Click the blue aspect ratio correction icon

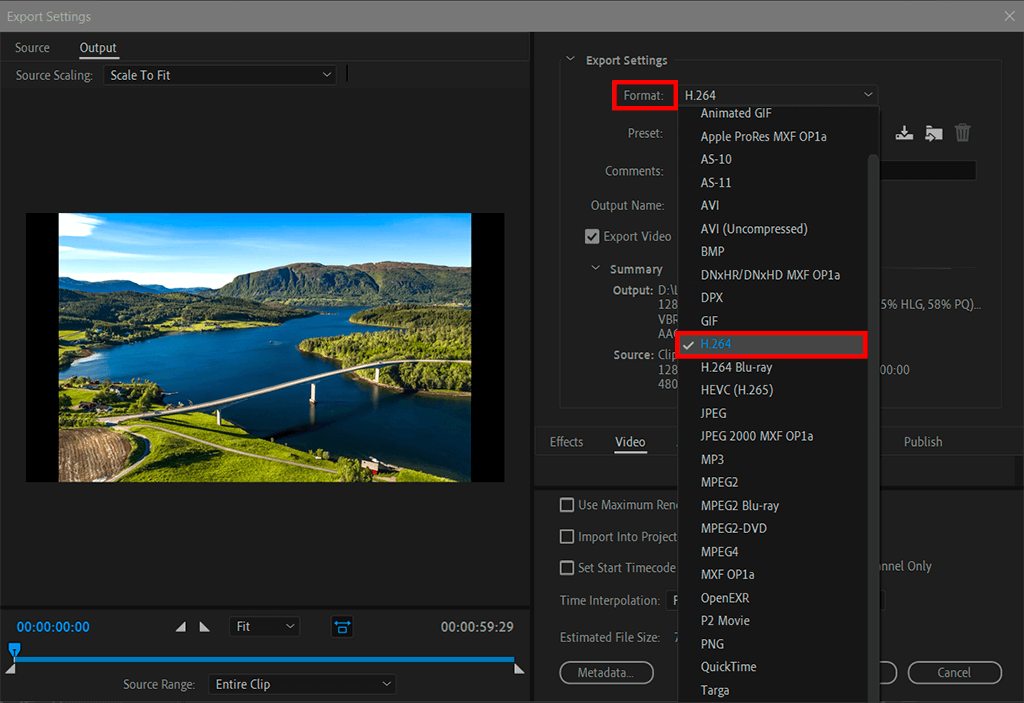pyautogui.click(x=342, y=627)
